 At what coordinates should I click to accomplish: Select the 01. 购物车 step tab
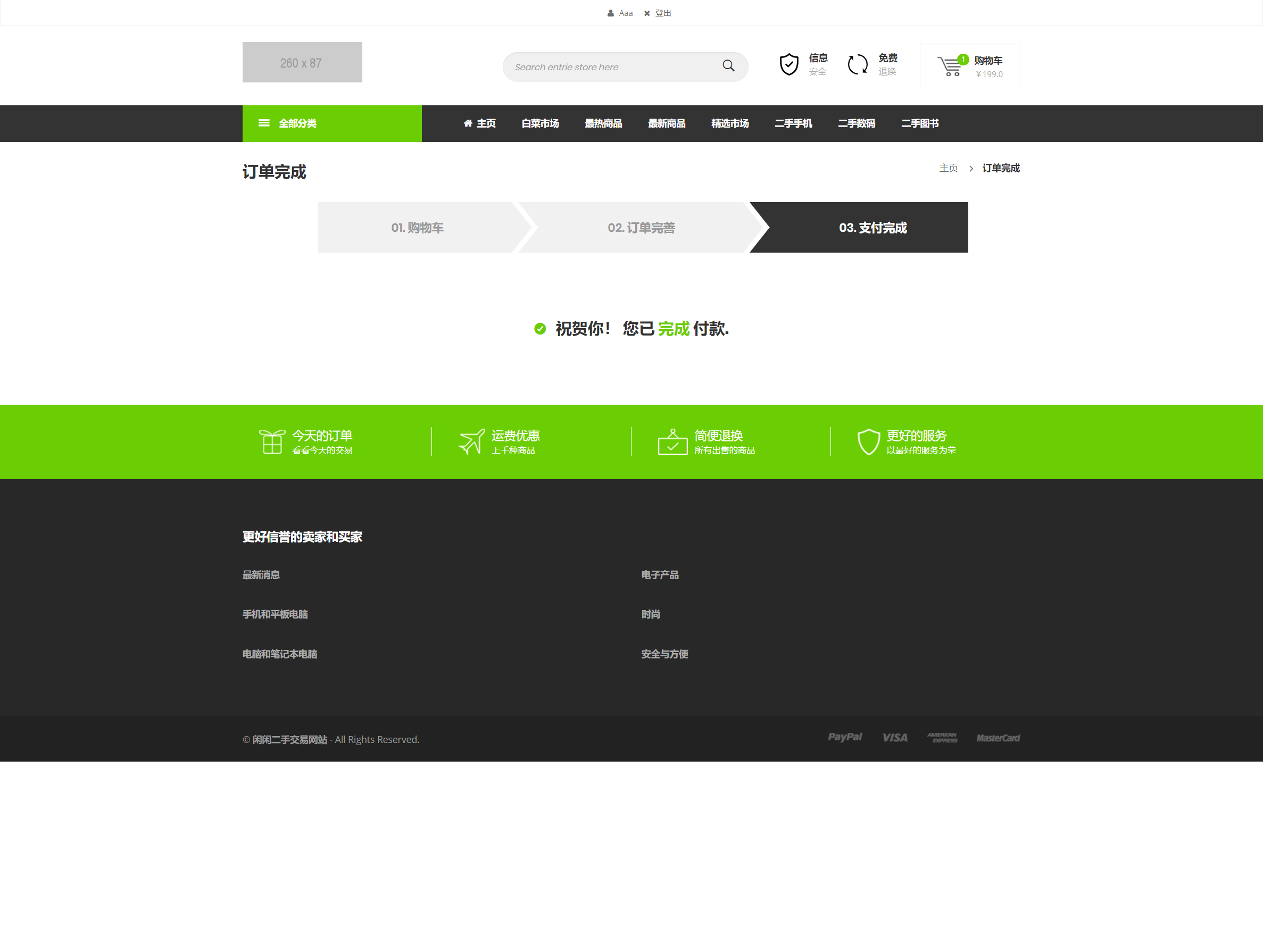418,228
